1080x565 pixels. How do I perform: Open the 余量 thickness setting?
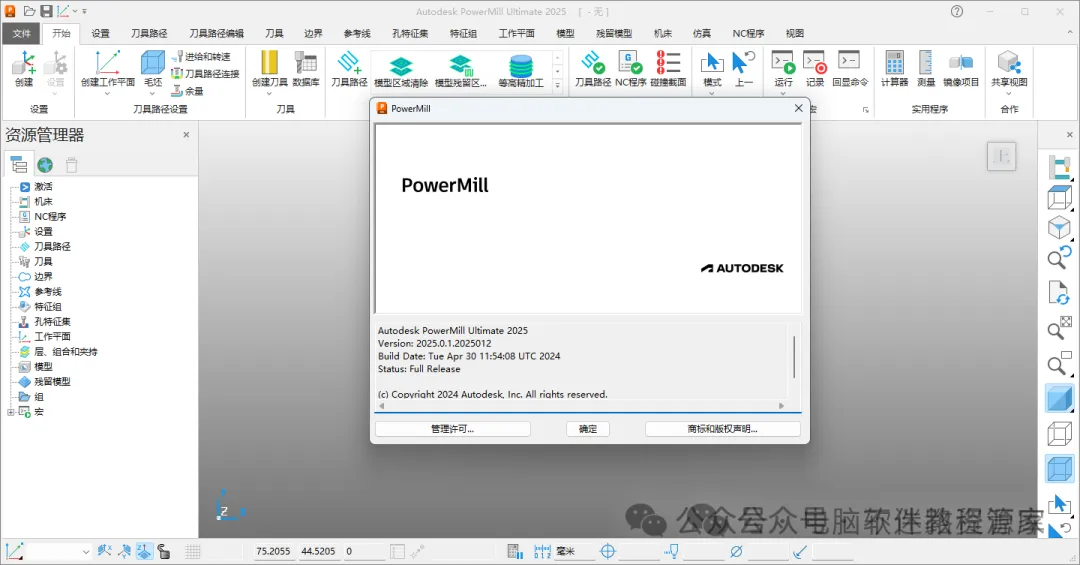tap(187, 91)
